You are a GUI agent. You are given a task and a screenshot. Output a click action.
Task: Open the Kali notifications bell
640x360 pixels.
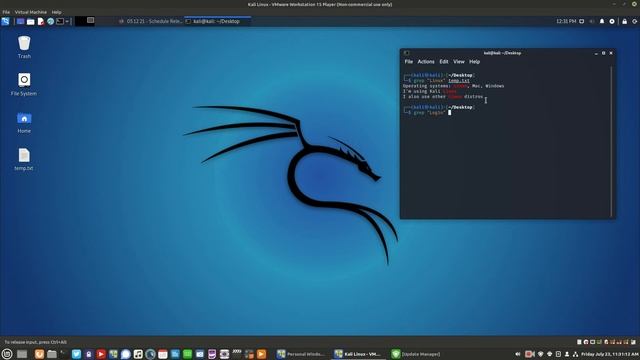pyautogui.click(x=602, y=21)
